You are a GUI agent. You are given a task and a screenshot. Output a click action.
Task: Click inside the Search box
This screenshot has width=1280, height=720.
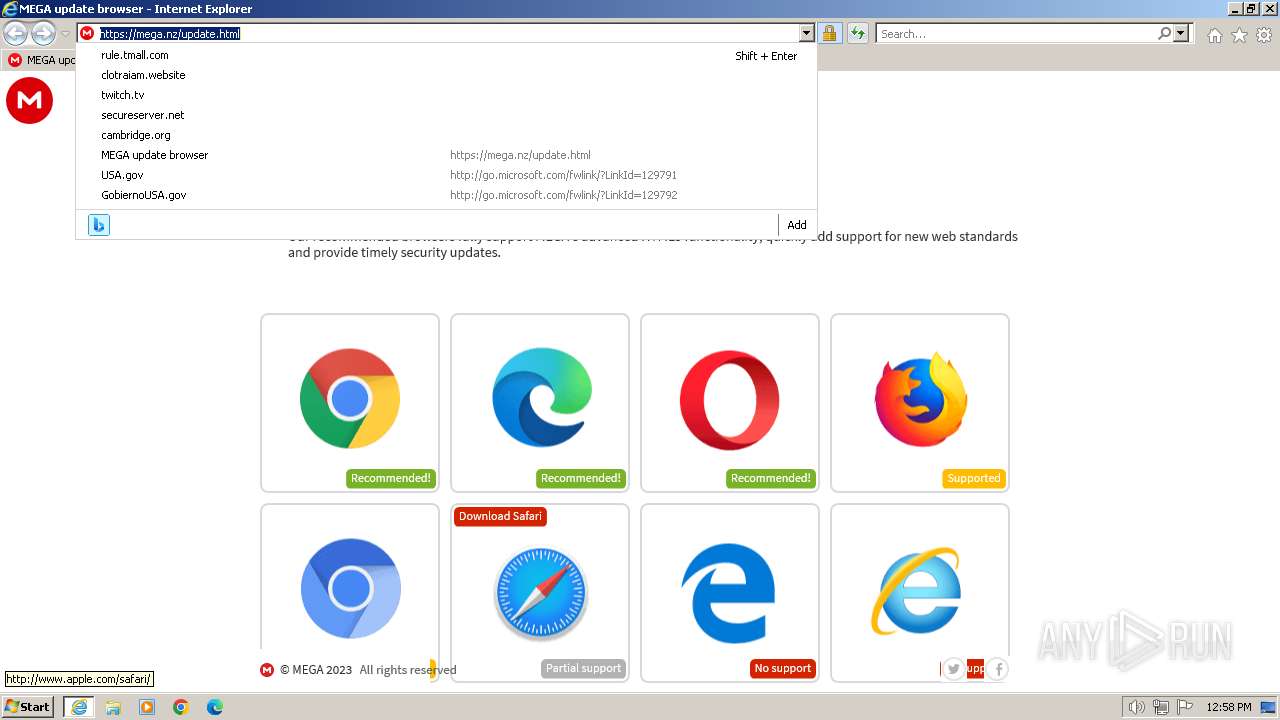(1017, 34)
